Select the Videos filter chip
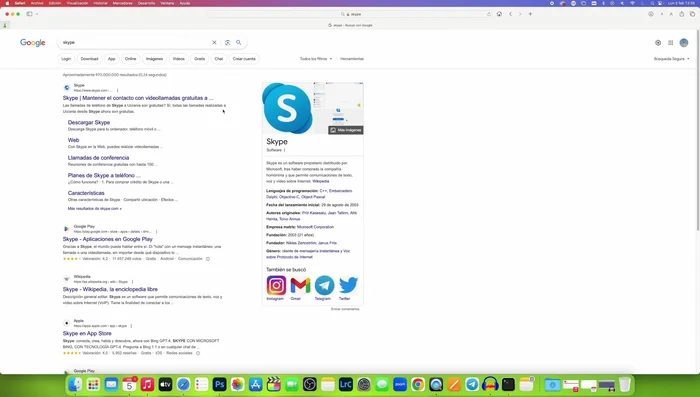Viewport: 700px width, 397px height. (179, 59)
